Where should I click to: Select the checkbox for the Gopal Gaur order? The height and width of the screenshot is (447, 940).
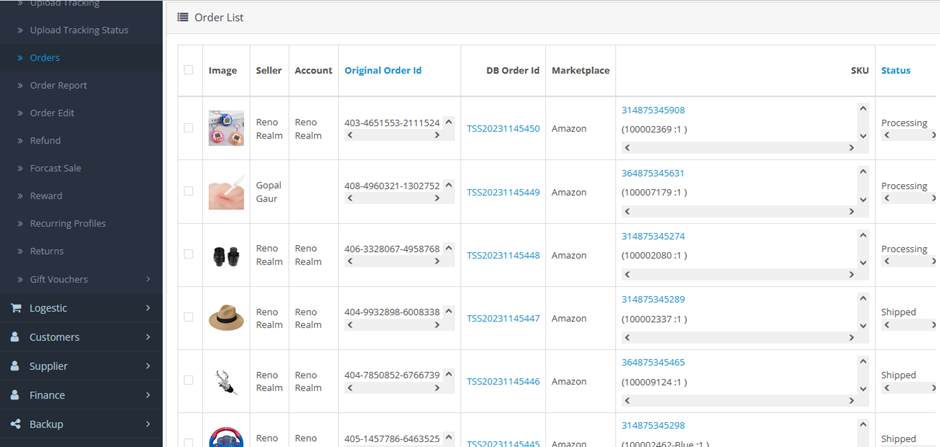[x=189, y=191]
